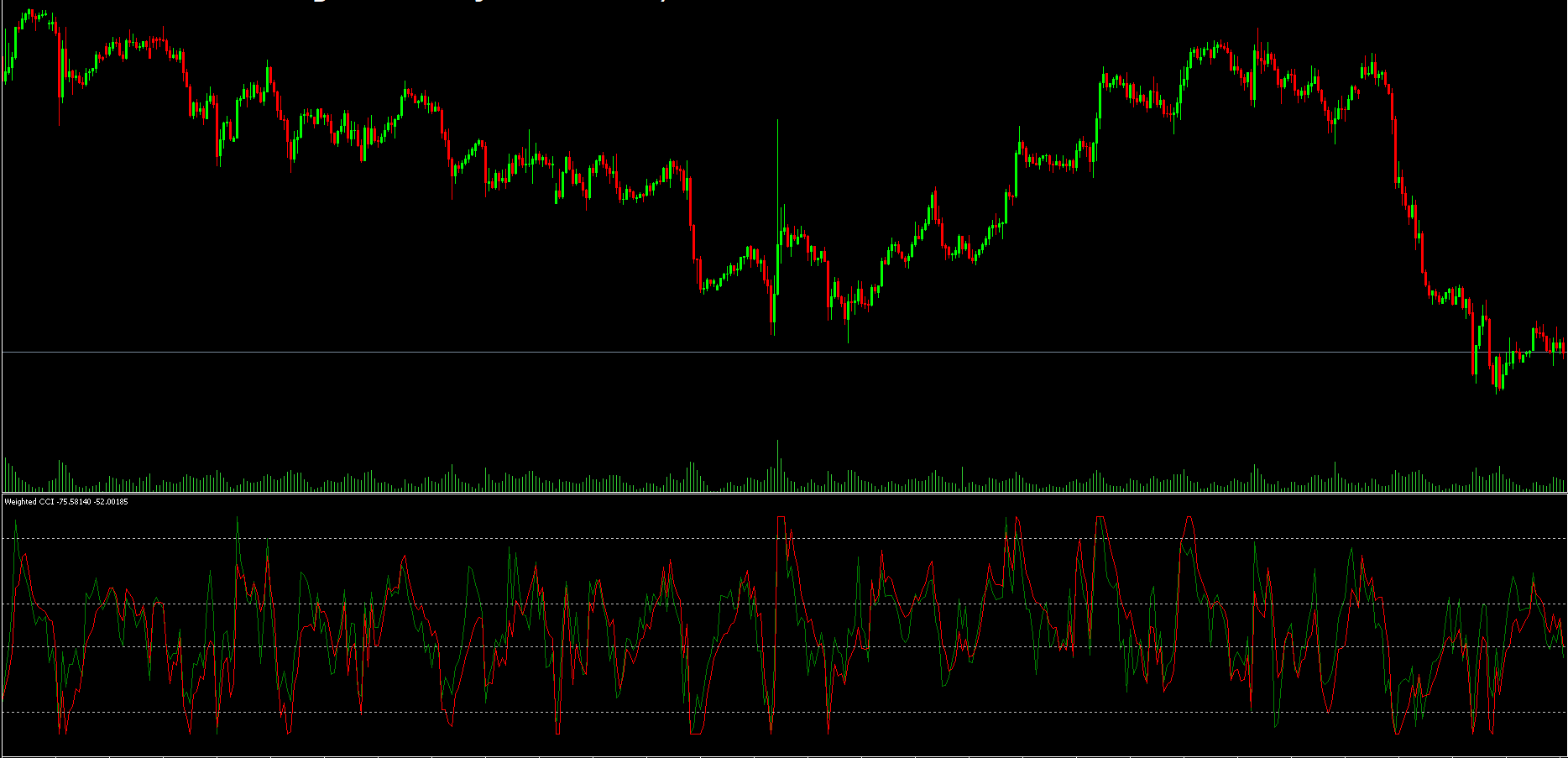Click the tall volume bar near the left edge

pos(60,475)
